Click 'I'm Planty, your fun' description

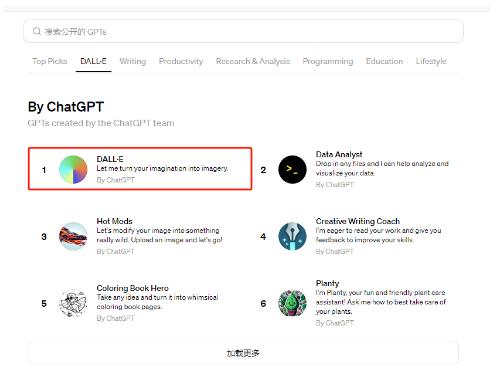(381, 302)
